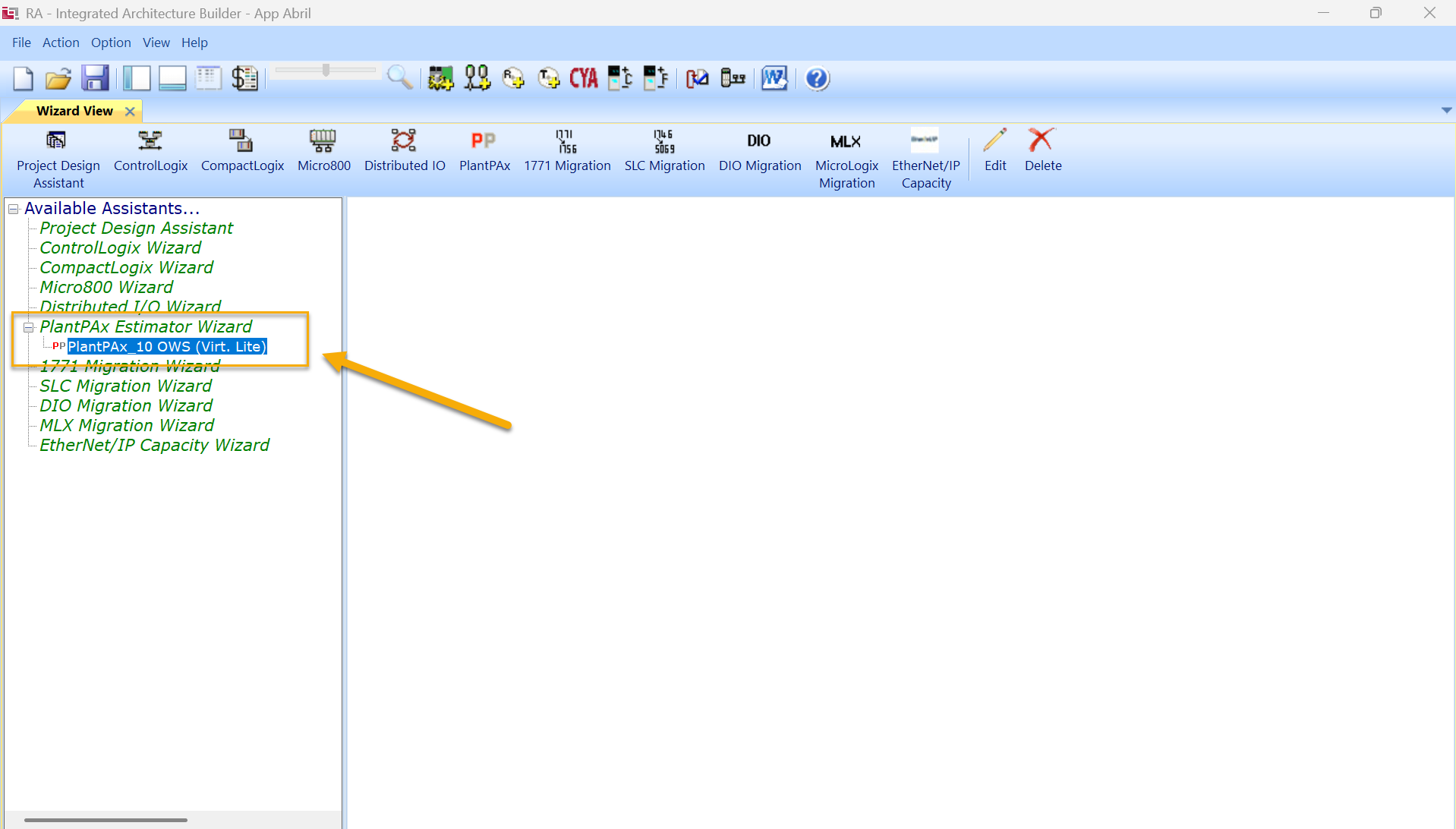Click the T-plus toolbar icon
This screenshot has height=829, width=1456.
coord(548,78)
